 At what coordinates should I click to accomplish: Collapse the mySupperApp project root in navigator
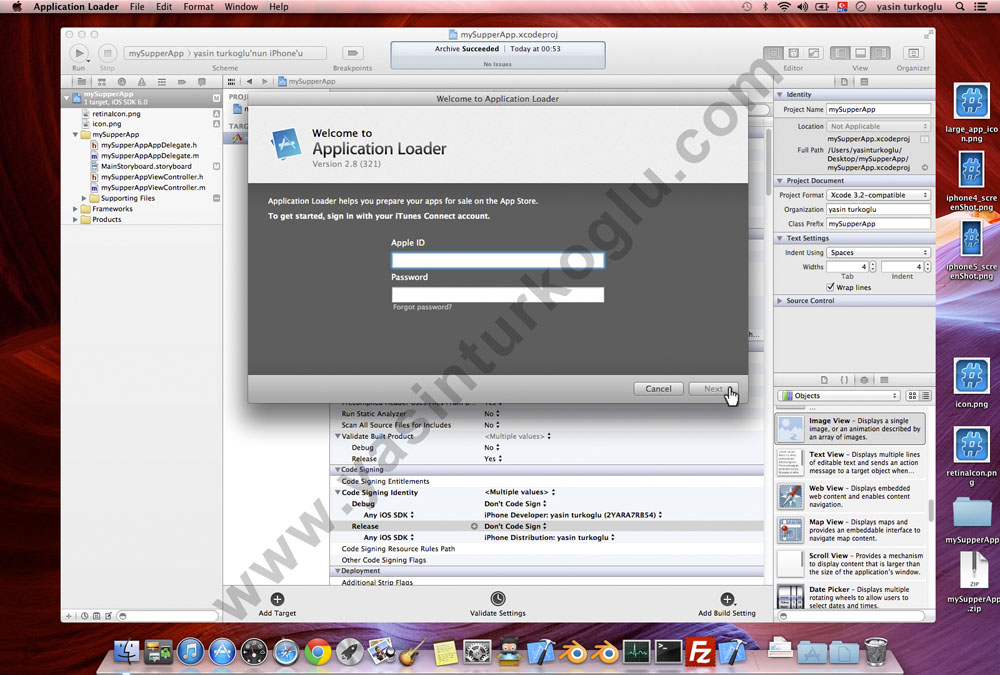coord(66,98)
